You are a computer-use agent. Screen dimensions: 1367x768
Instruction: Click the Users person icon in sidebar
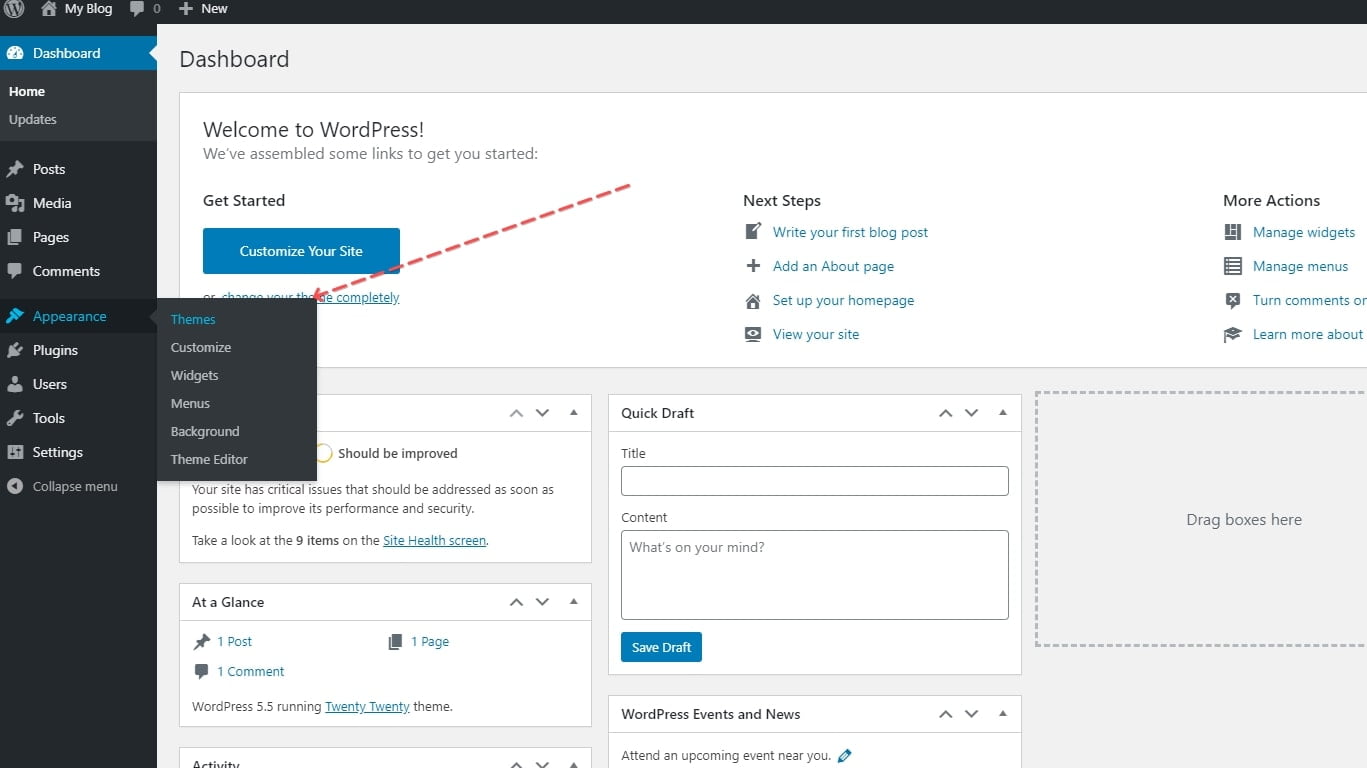click(15, 384)
